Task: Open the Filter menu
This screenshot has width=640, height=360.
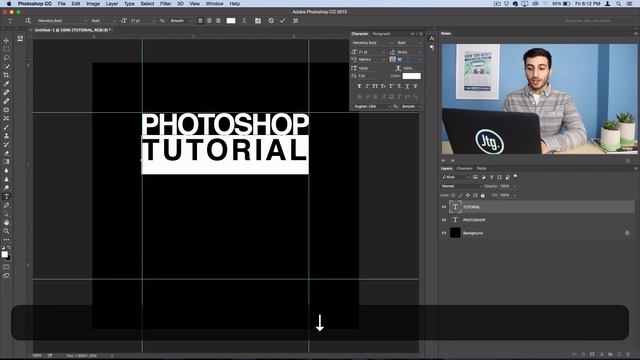Action: coord(165,4)
